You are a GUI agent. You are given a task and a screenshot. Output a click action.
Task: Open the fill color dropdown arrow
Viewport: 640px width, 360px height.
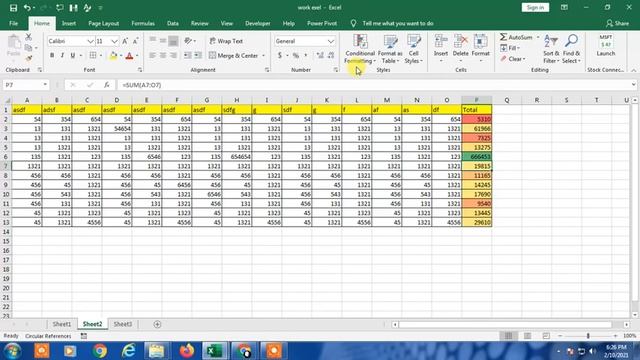pos(121,56)
